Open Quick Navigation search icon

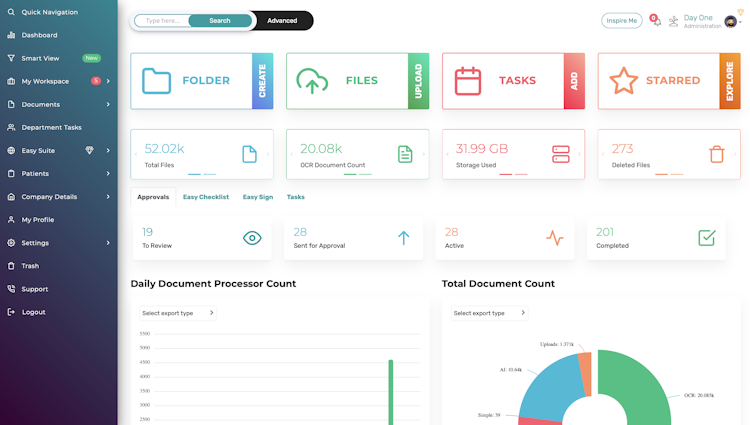(11, 12)
